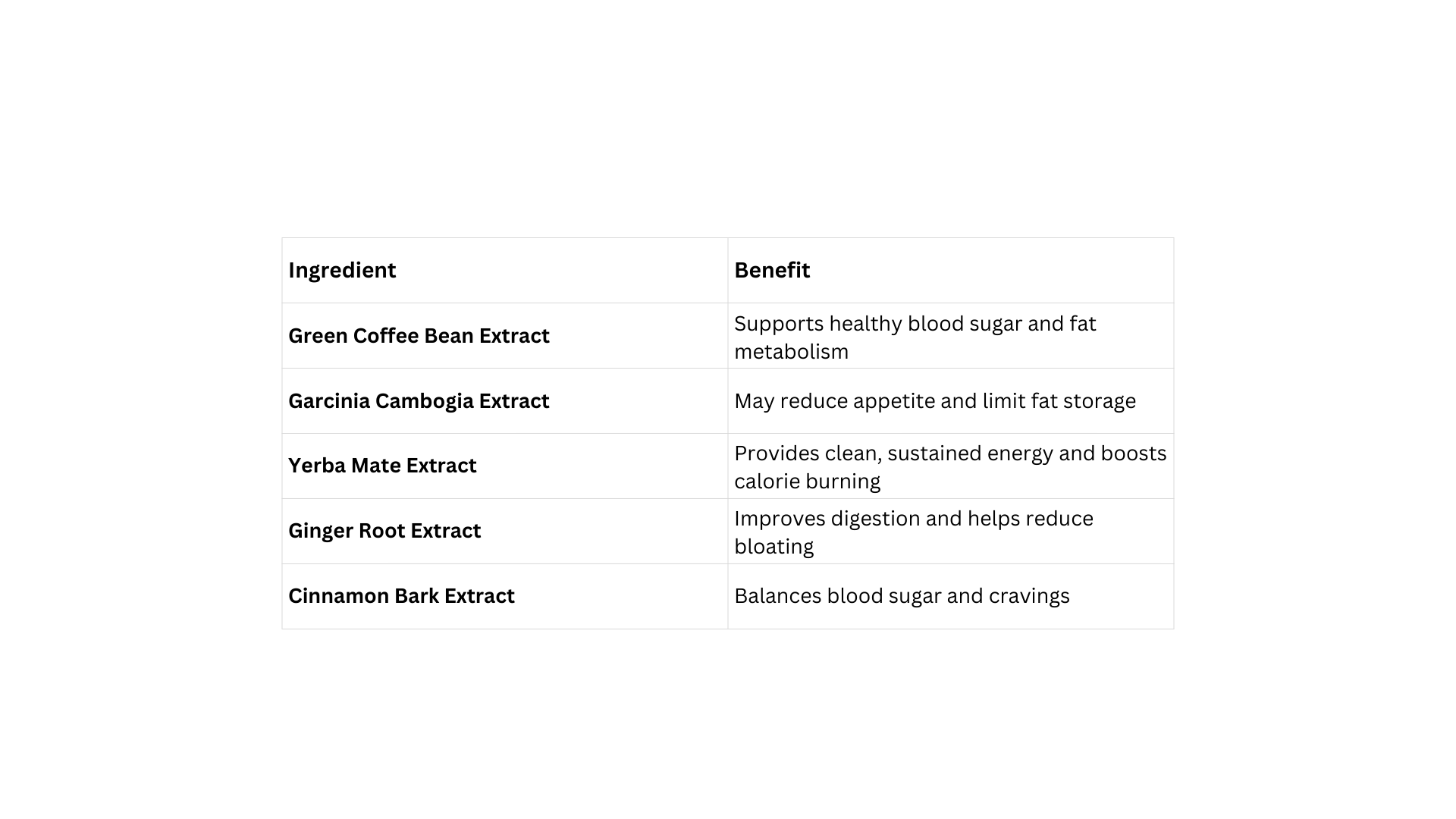The image size is (1456, 819).
Task: Select 'Improves digestion' benefit cell
Action: pyautogui.click(x=951, y=531)
